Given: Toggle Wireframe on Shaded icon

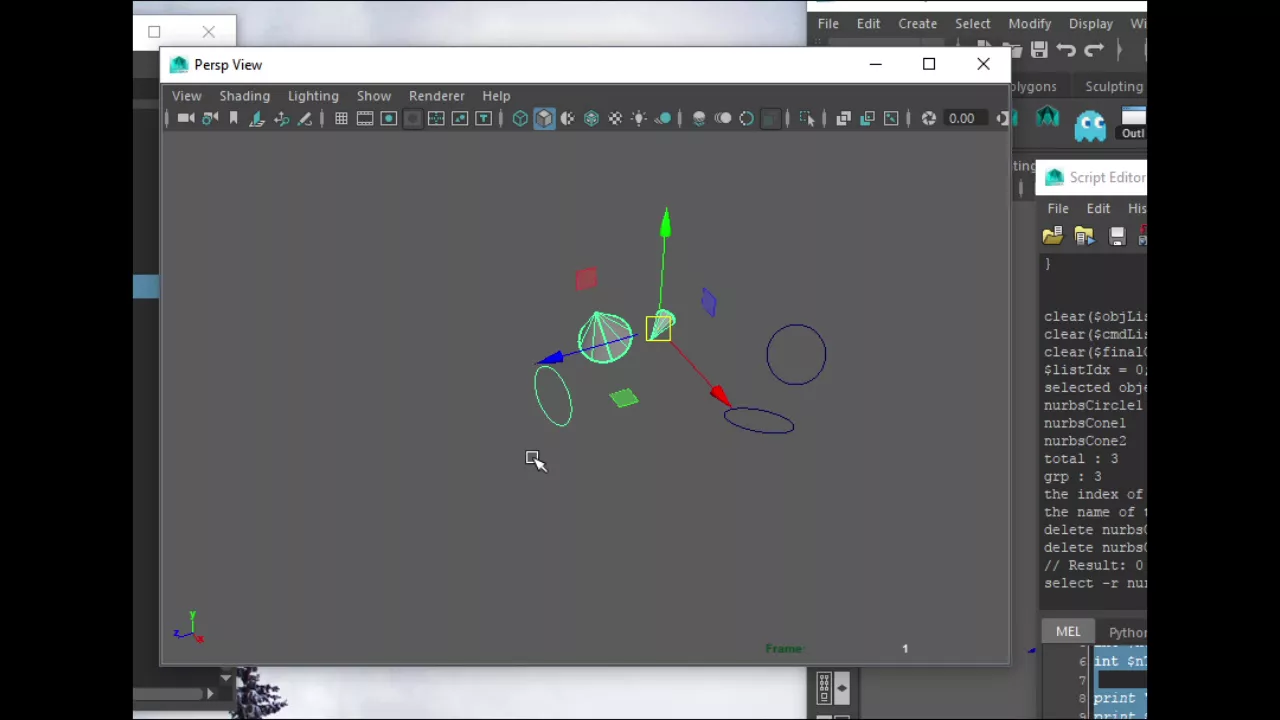Looking at the screenshot, I should coord(592,119).
